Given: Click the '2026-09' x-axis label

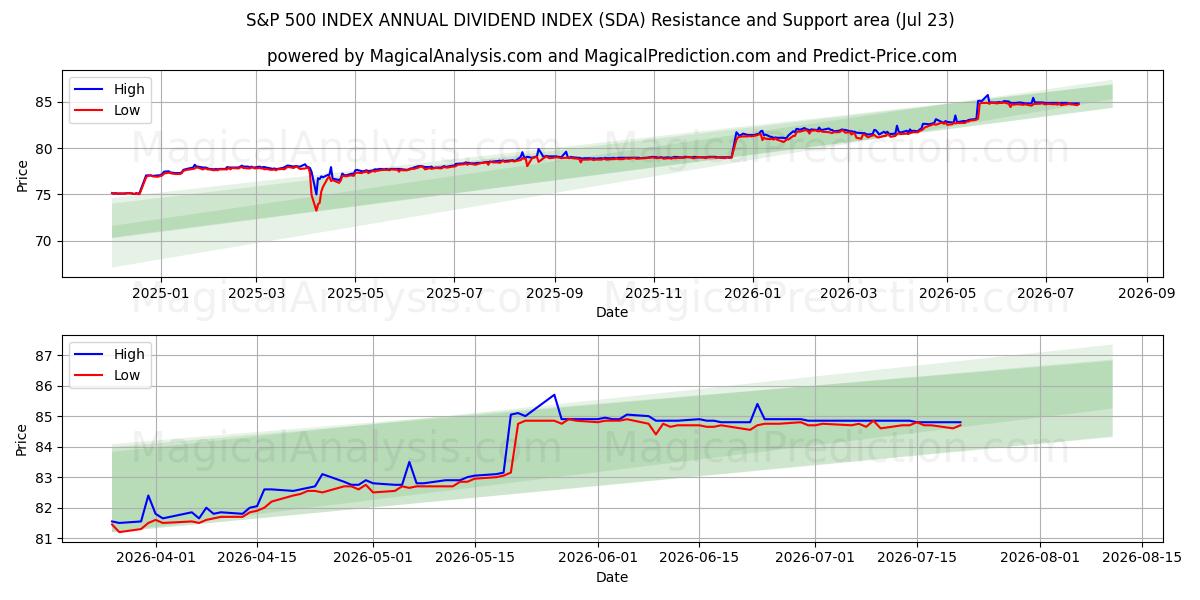Looking at the screenshot, I should (x=1146, y=294).
